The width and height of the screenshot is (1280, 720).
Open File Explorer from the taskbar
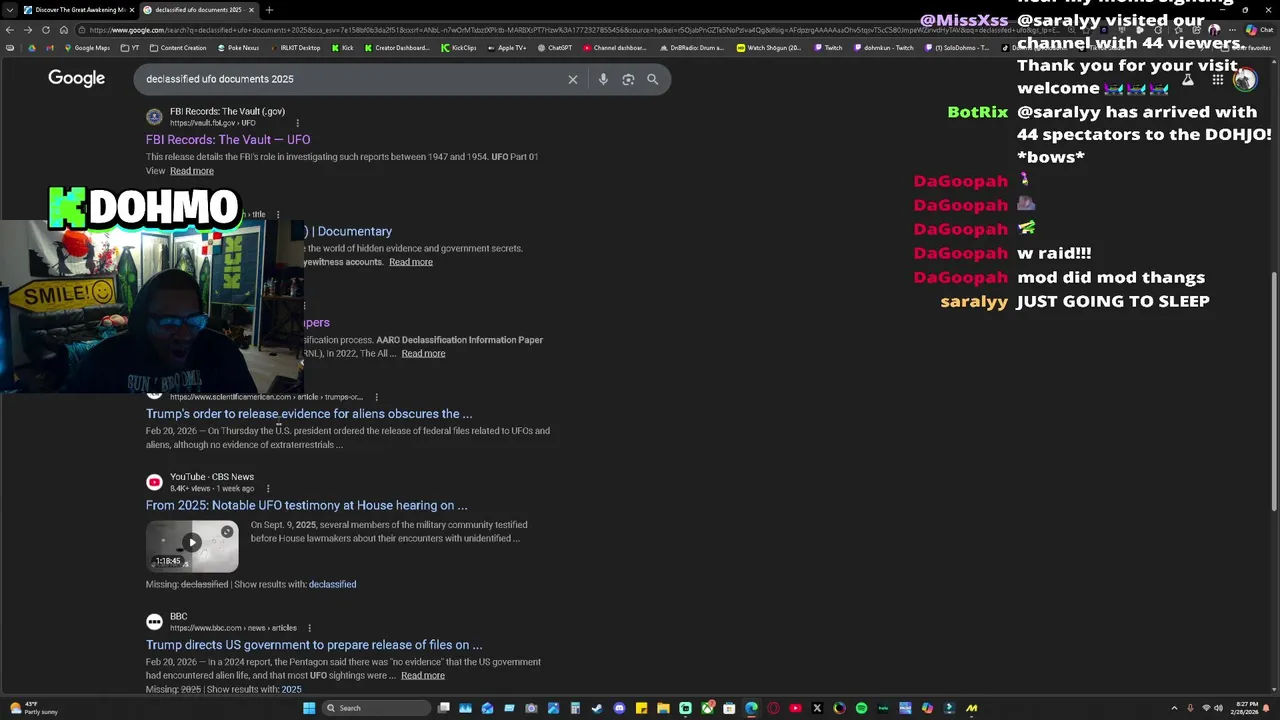pos(663,708)
